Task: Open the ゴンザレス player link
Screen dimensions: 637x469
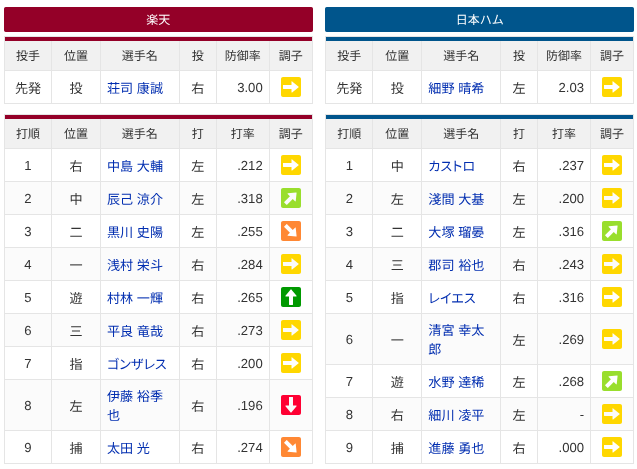Action: [x=137, y=364]
